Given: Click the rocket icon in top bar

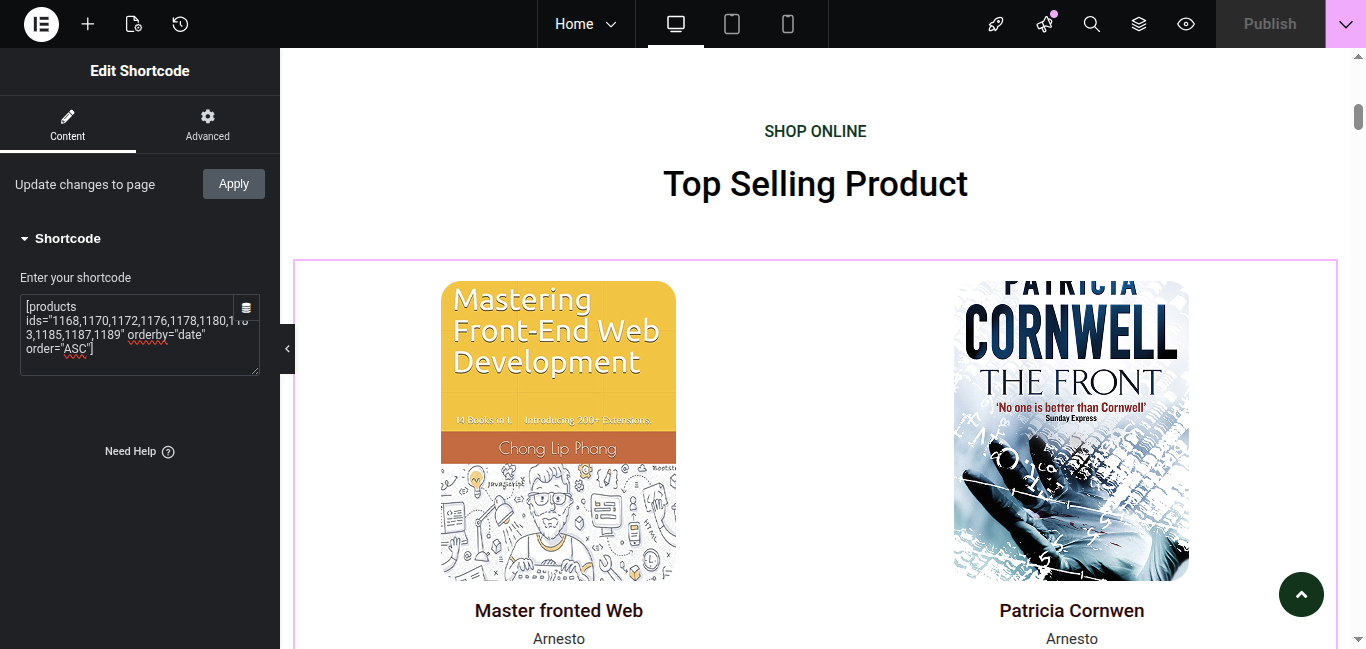Looking at the screenshot, I should [x=996, y=24].
